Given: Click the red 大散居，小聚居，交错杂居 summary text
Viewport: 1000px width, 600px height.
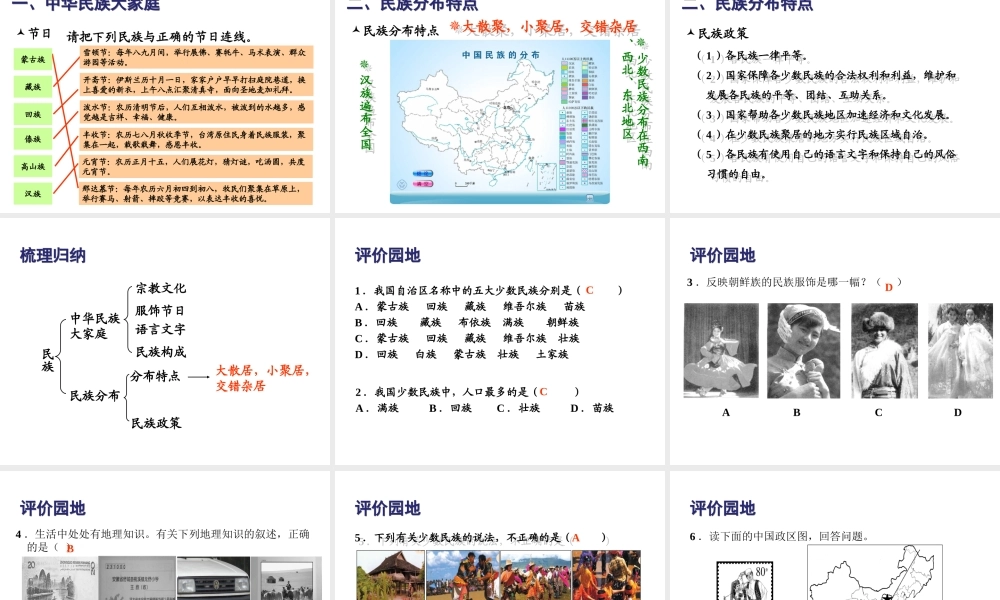Looking at the screenshot, I should tap(263, 378).
